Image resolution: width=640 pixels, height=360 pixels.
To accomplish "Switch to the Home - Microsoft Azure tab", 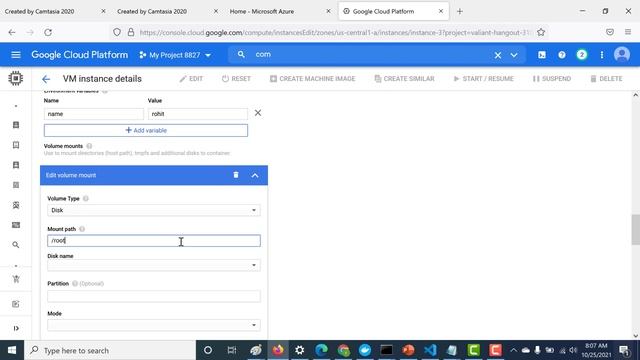I will point(262,11).
